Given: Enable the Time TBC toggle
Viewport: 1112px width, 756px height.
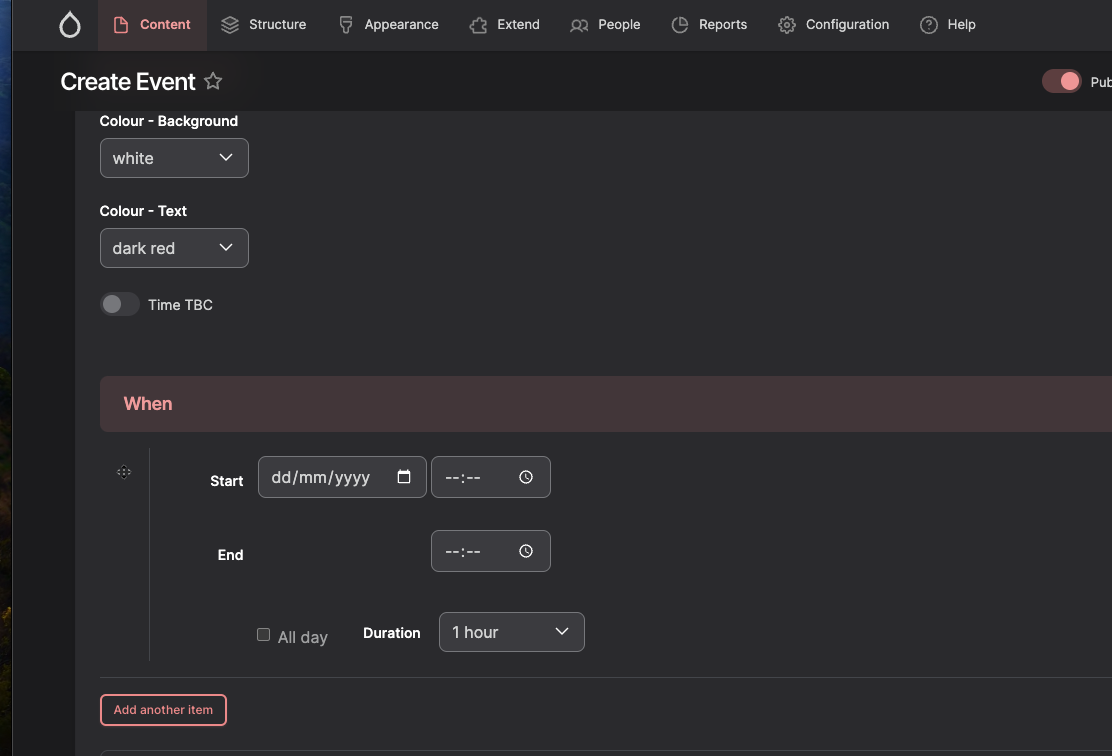Looking at the screenshot, I should [119, 304].
